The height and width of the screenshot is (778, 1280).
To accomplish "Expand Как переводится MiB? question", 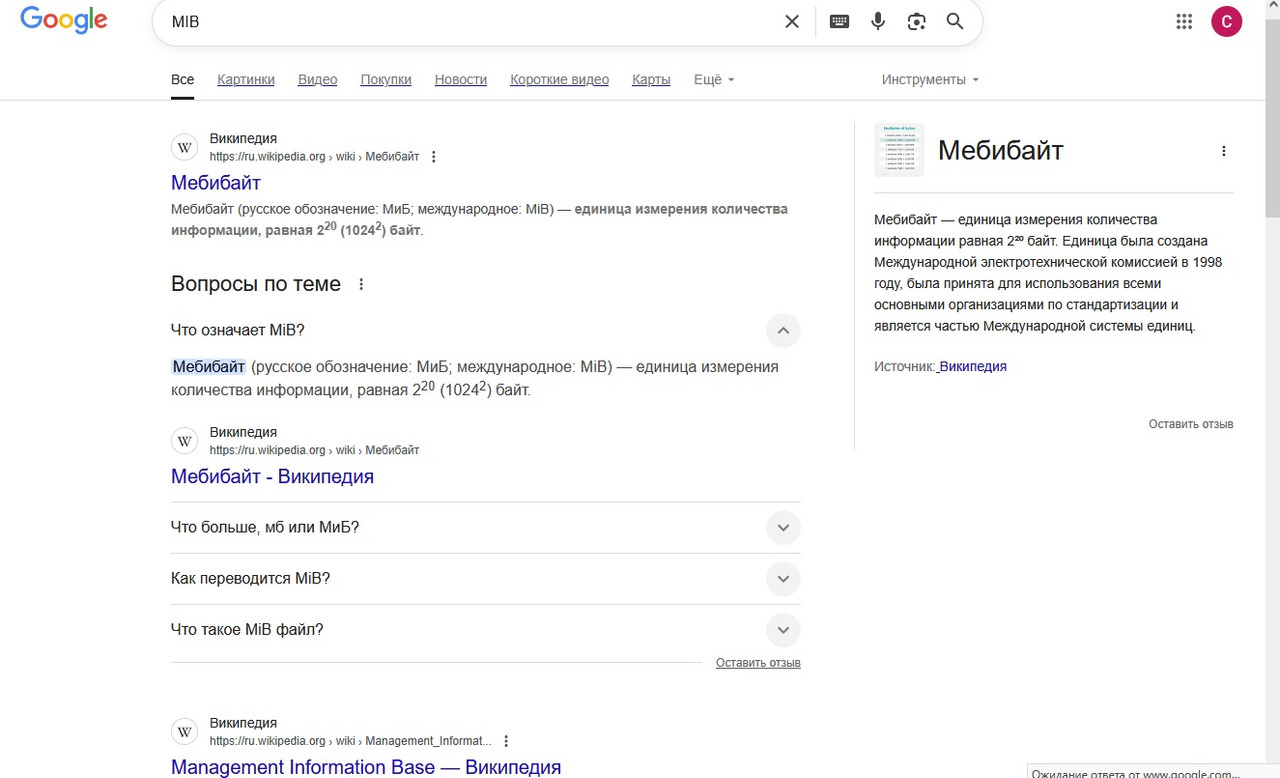I will (783, 578).
